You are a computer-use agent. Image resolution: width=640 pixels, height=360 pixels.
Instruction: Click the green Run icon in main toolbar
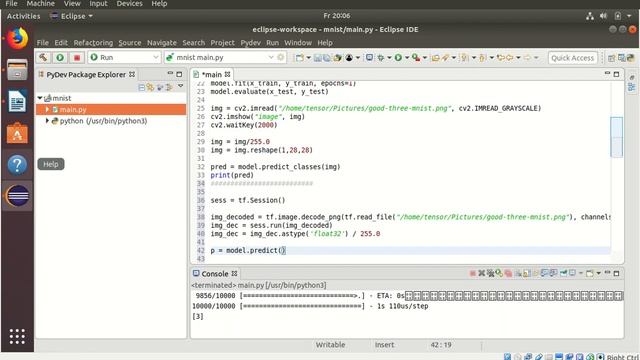click(398, 58)
